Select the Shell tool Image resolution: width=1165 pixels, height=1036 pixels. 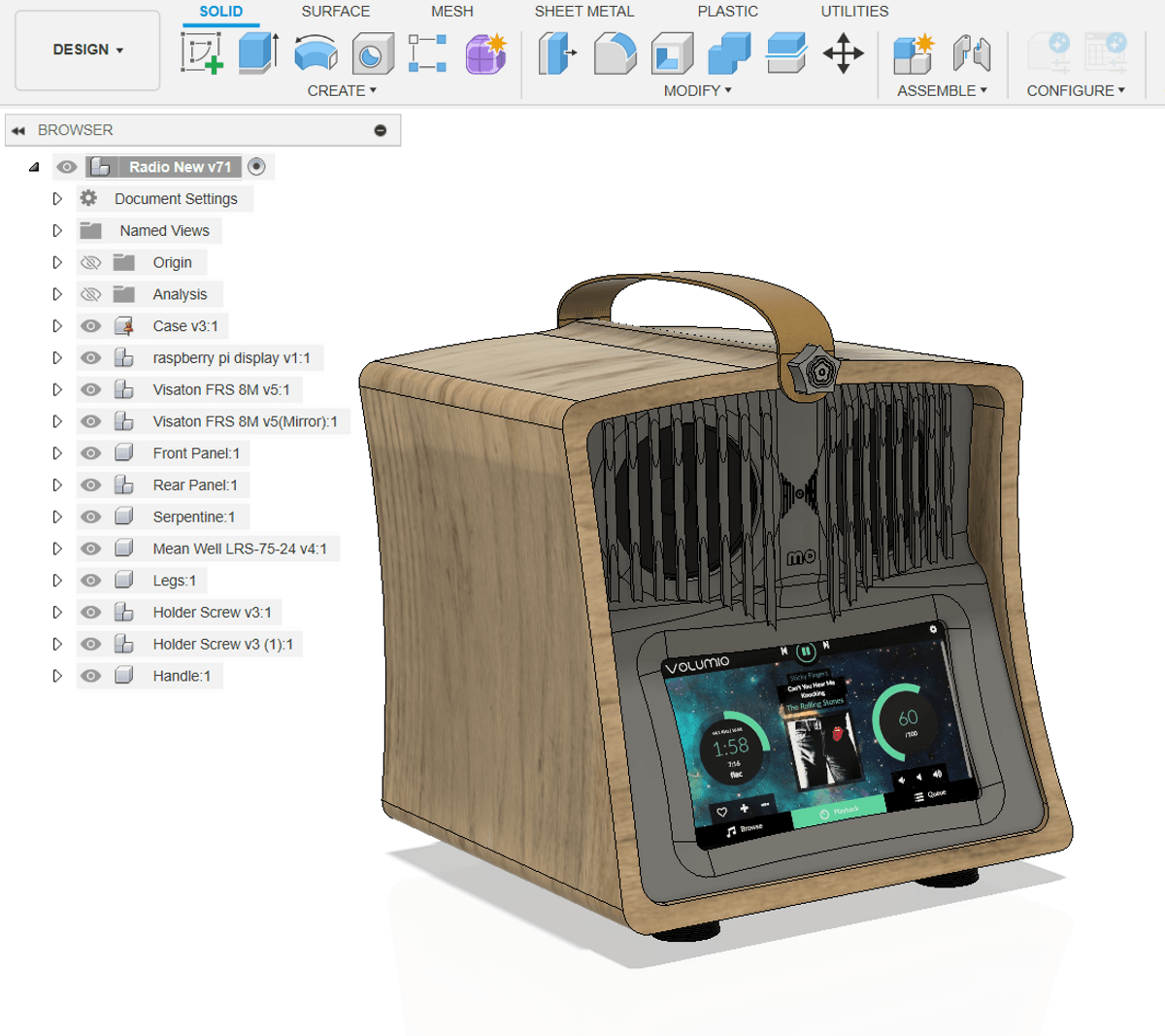pos(672,52)
